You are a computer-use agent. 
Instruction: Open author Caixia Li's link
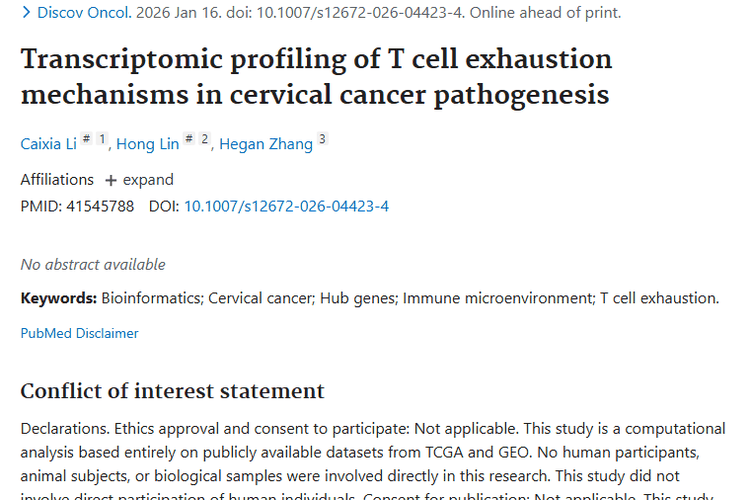pyautogui.click(x=48, y=144)
